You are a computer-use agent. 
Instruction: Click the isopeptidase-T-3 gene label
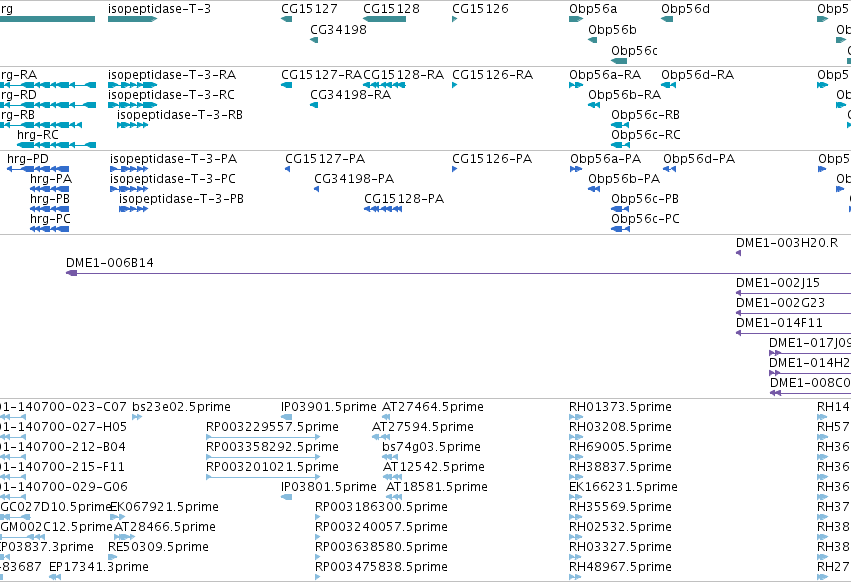159,9
